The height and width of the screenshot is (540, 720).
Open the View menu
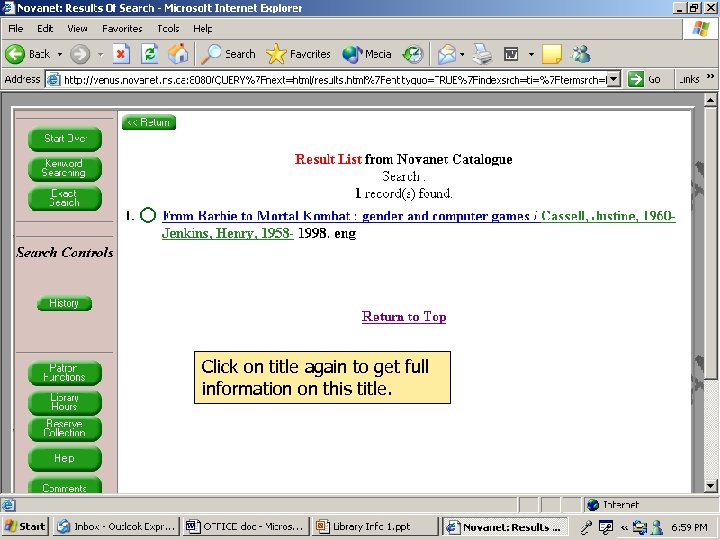[77, 28]
